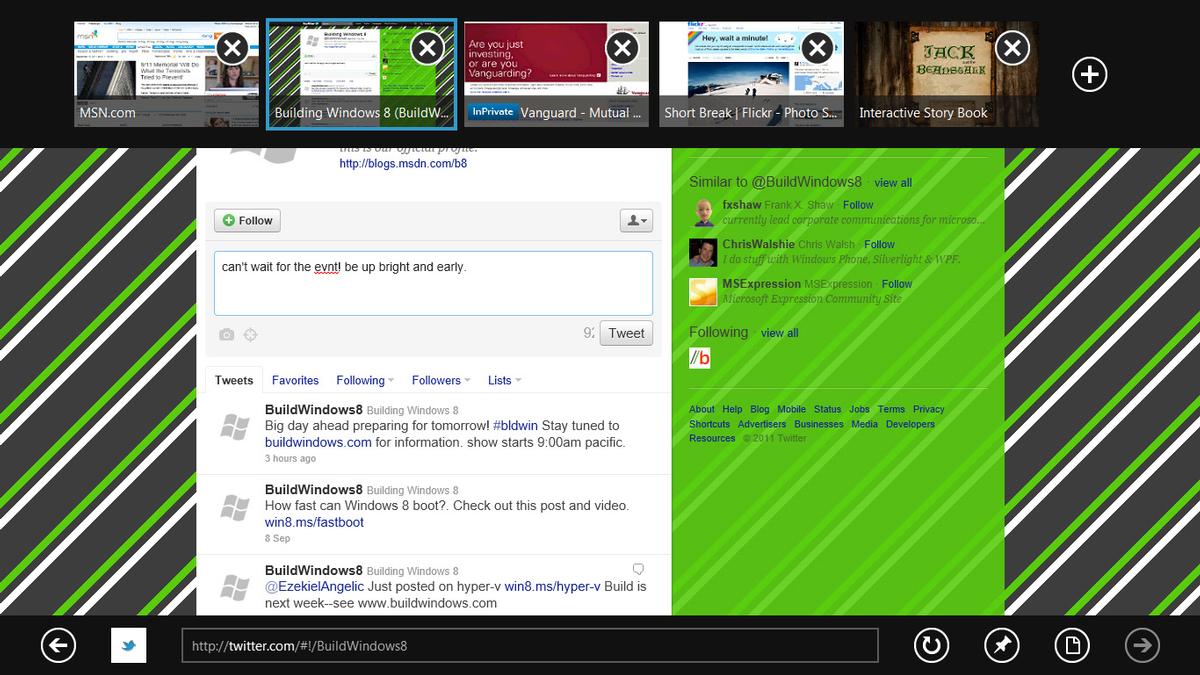
Task: Follow MSExpression
Action: [x=897, y=284]
